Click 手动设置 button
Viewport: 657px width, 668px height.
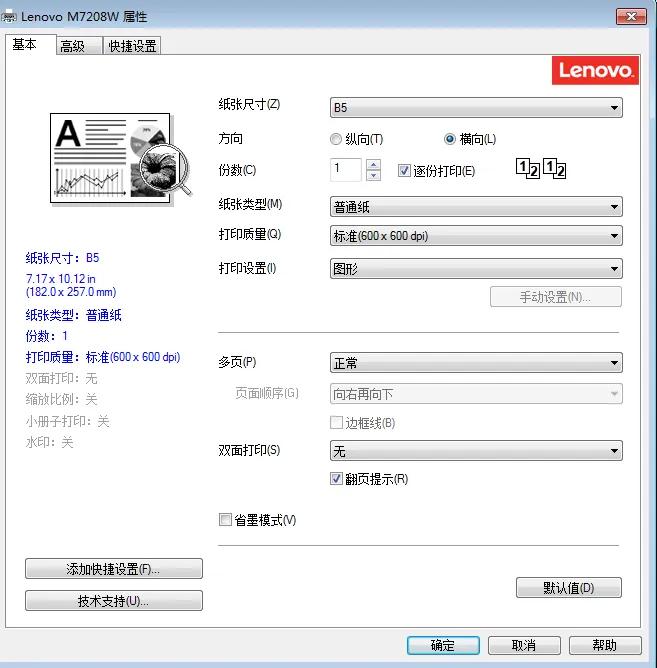(556, 297)
